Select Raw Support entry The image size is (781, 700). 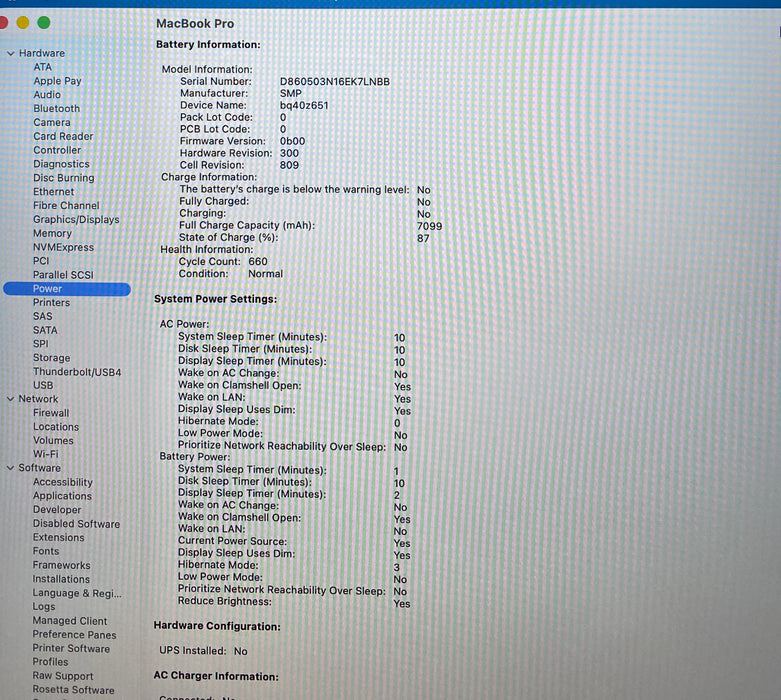(x=63, y=676)
